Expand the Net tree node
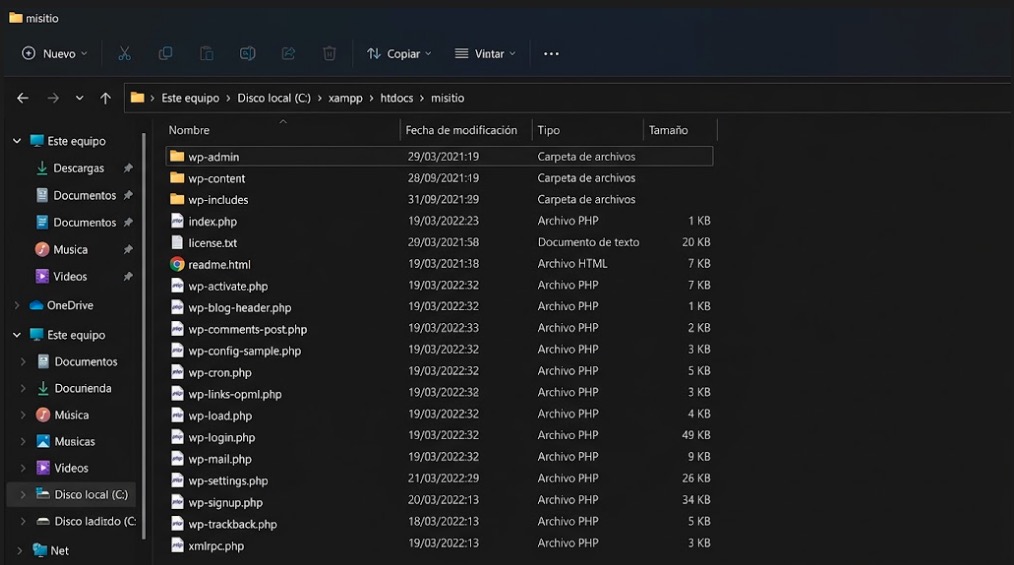 click(19, 551)
